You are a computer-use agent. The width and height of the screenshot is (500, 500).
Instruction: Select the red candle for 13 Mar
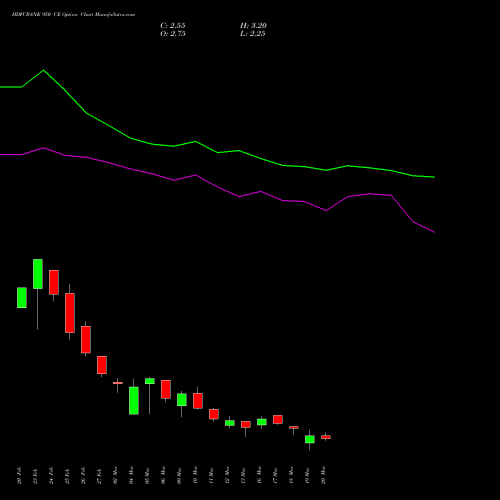(246, 424)
